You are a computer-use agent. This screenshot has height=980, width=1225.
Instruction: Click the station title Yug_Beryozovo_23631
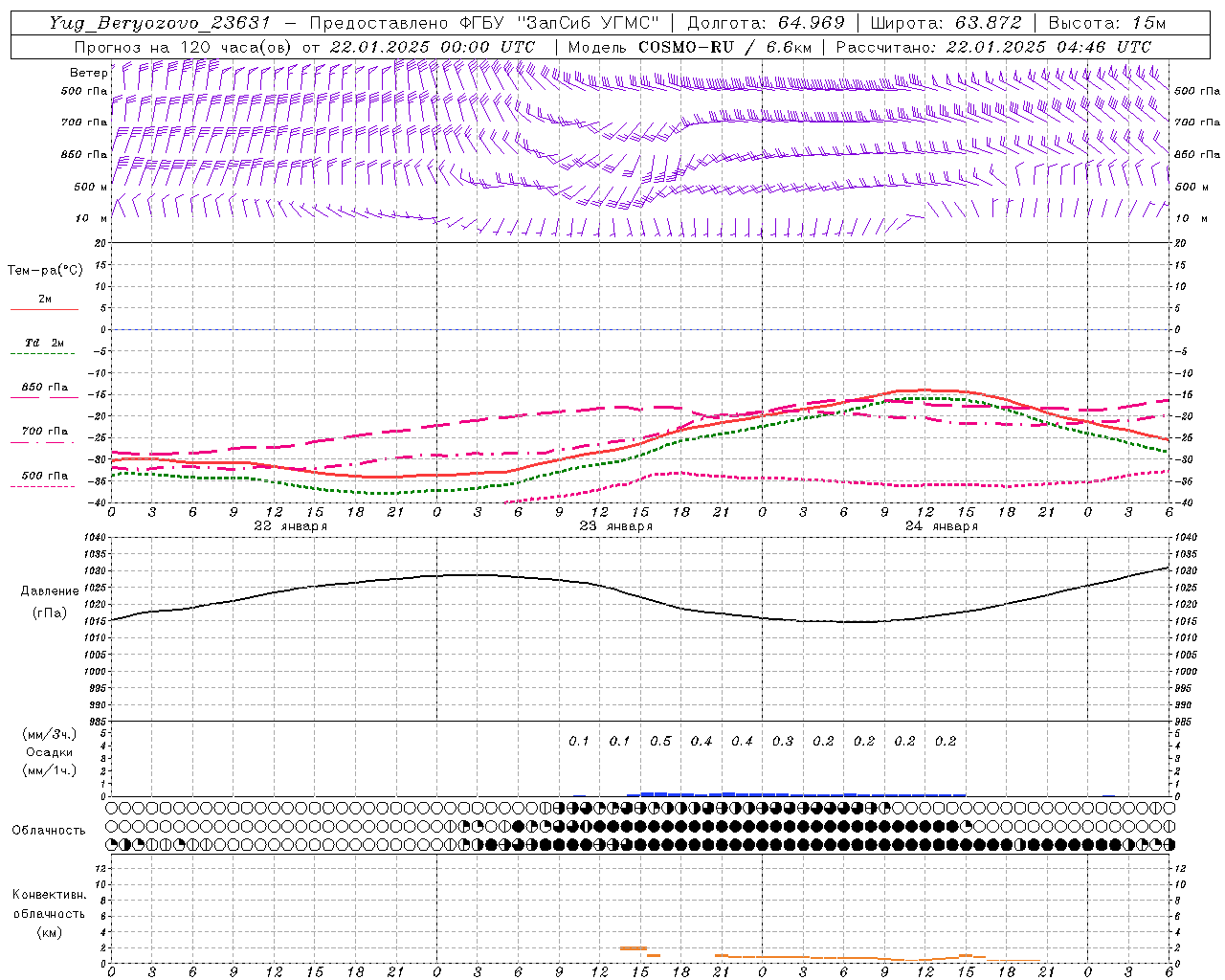[160, 23]
